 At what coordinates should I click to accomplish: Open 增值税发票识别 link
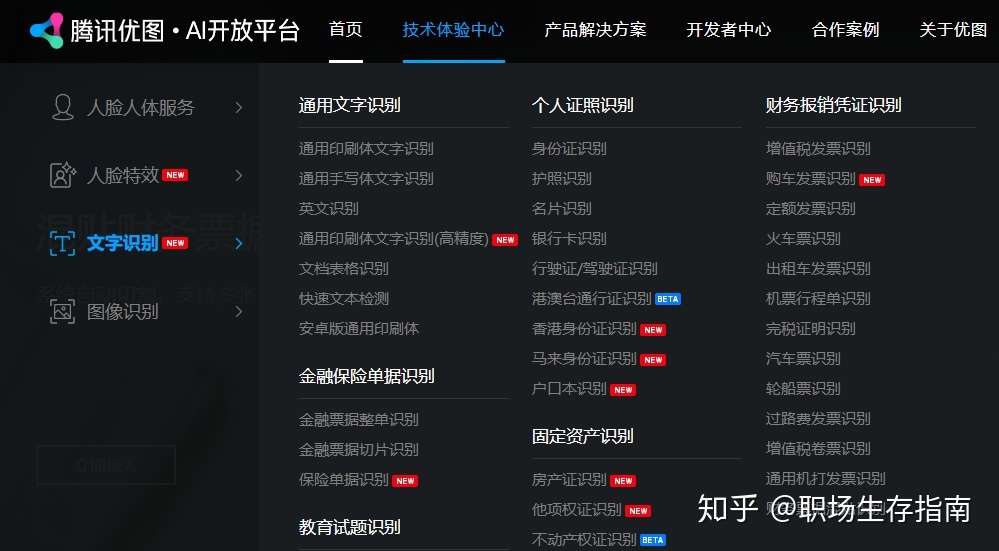coord(818,148)
